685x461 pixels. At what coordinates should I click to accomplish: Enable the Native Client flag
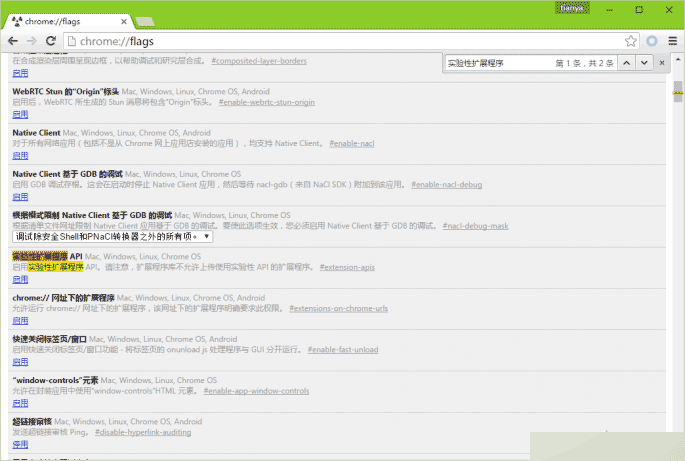click(20, 156)
